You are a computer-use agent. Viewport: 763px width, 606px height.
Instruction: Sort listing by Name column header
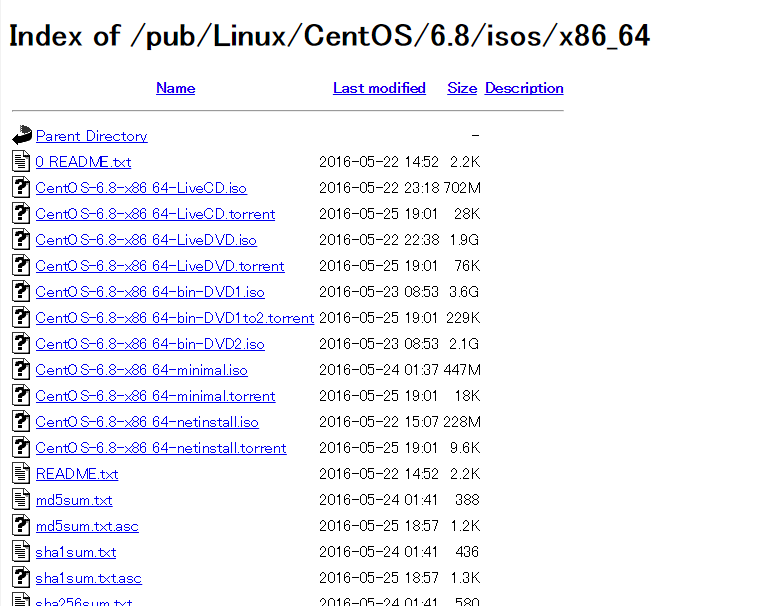[x=176, y=88]
